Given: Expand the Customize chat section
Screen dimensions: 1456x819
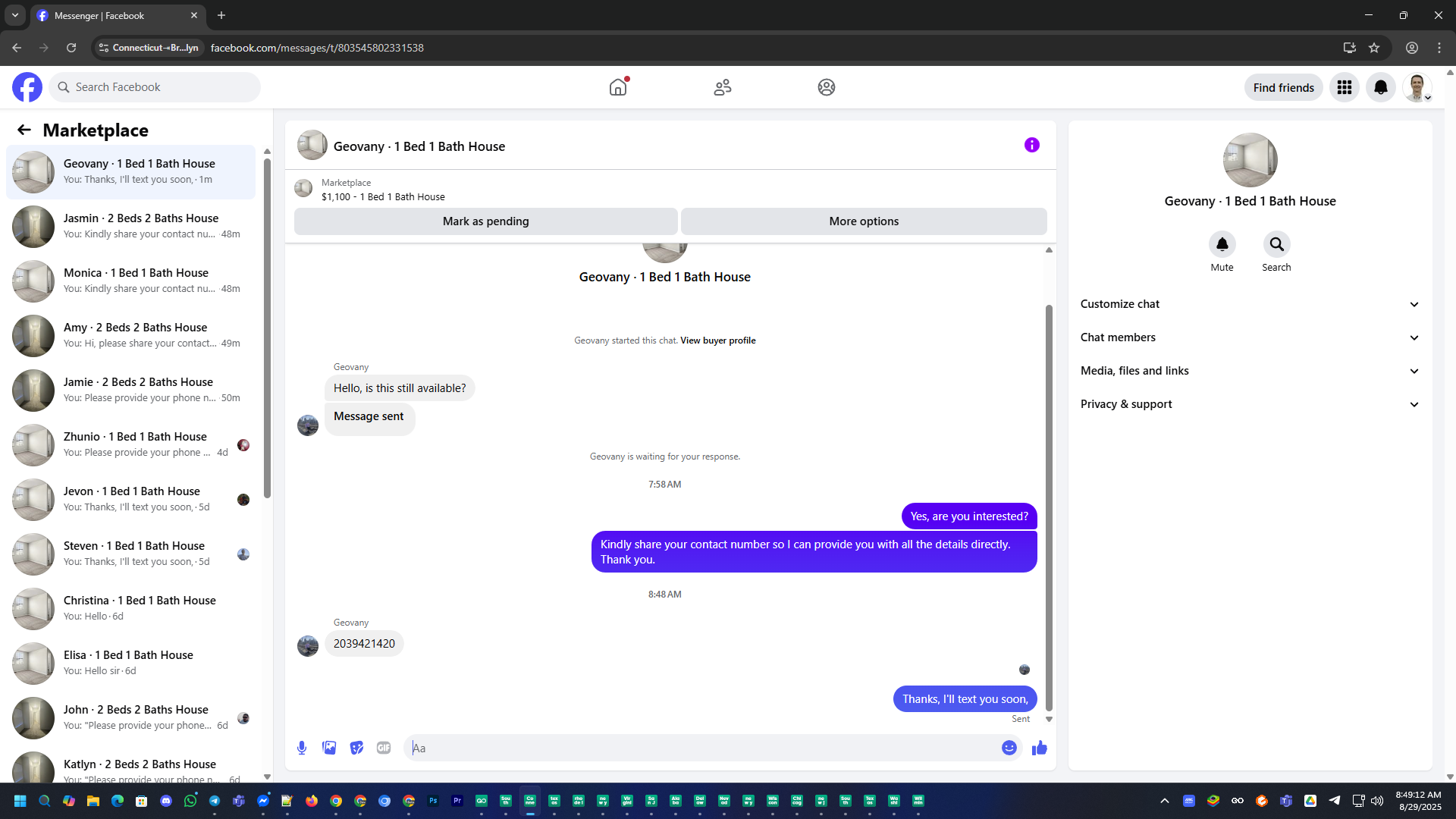Looking at the screenshot, I should (1249, 304).
